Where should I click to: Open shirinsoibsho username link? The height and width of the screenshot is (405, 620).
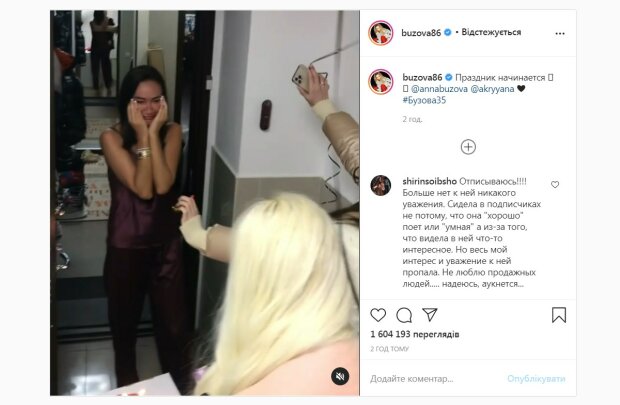(430, 181)
